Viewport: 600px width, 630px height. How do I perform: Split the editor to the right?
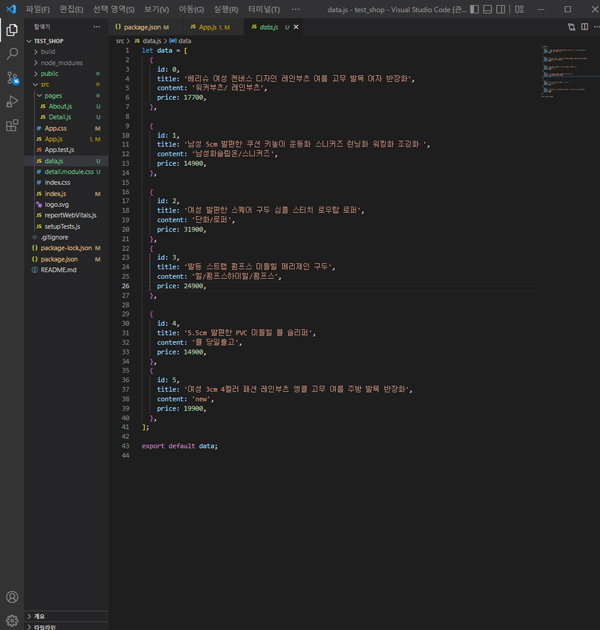click(585, 27)
